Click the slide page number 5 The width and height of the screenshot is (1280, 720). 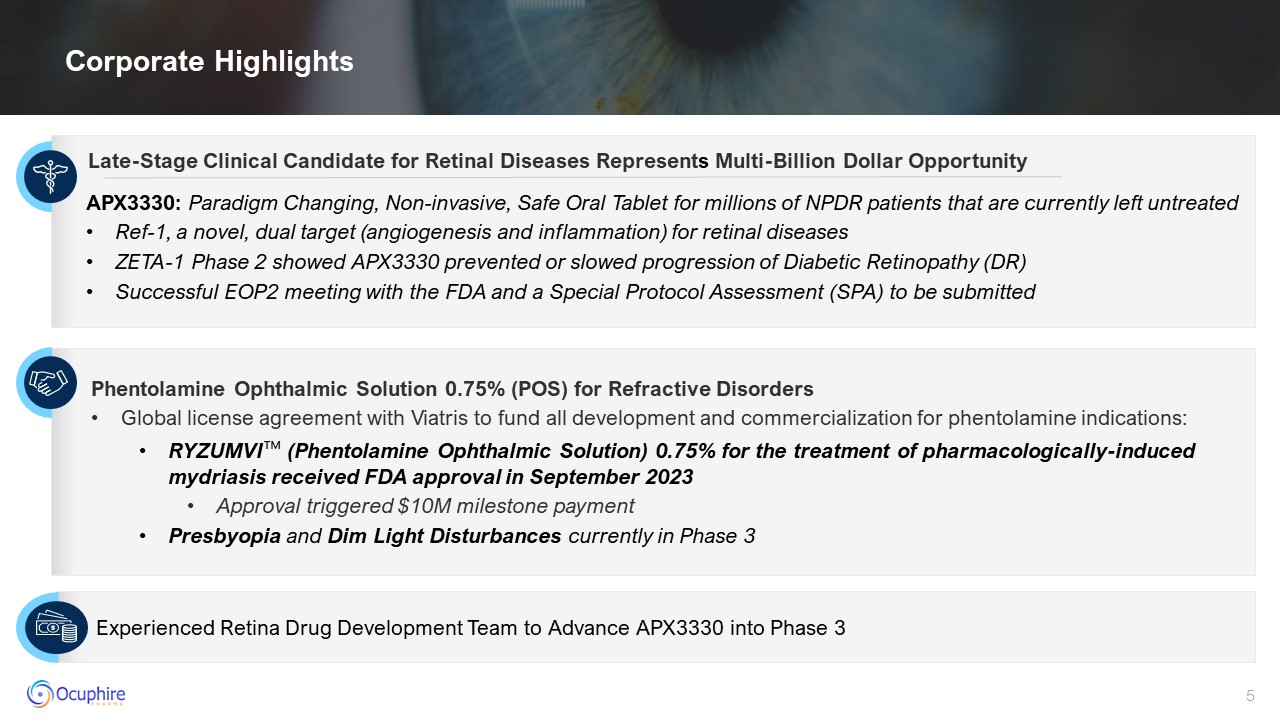point(1249,696)
